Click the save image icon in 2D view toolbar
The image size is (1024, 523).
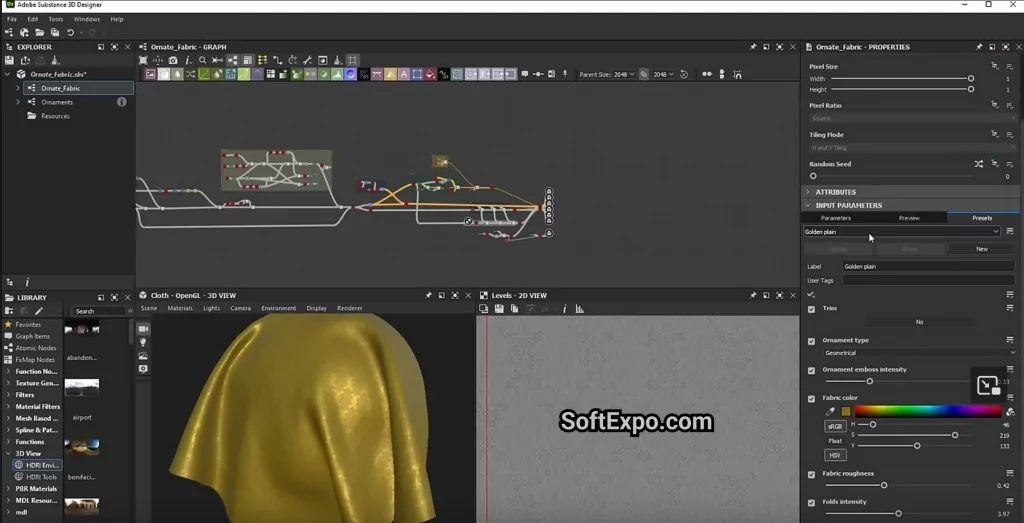pyautogui.click(x=500, y=309)
